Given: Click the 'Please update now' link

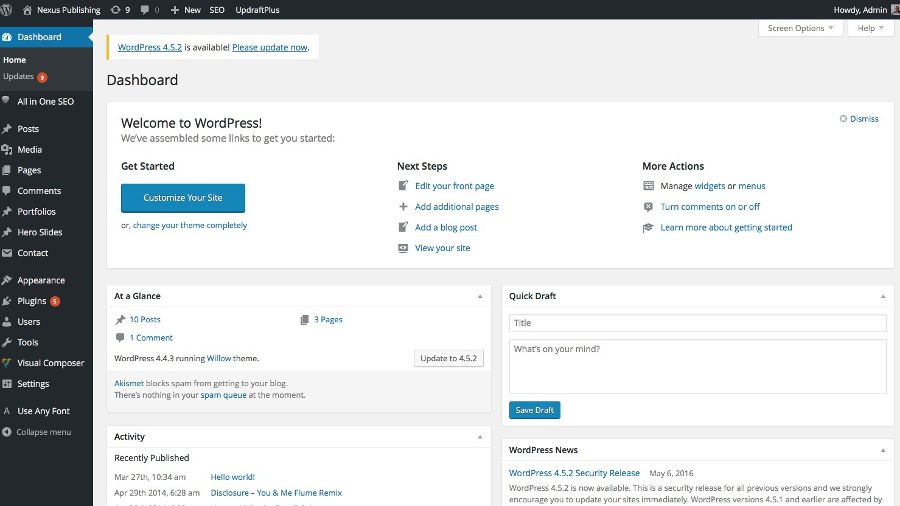Looking at the screenshot, I should click(269, 47).
